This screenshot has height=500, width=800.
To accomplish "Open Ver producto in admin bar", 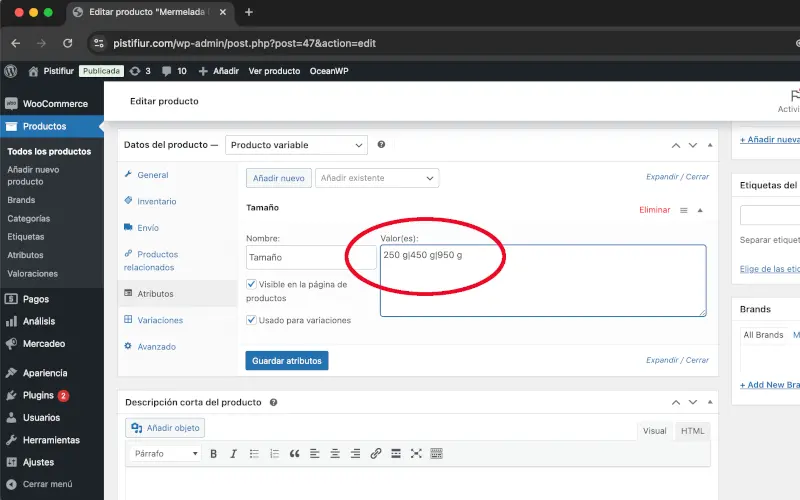I will pos(274,71).
